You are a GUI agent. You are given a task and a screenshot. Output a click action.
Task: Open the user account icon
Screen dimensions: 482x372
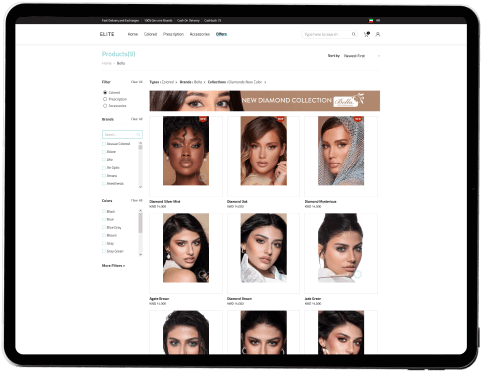(378, 34)
